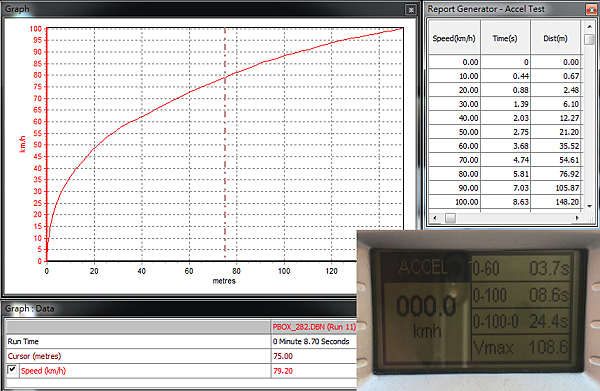Select the 60.00 speed row cell

454,146
